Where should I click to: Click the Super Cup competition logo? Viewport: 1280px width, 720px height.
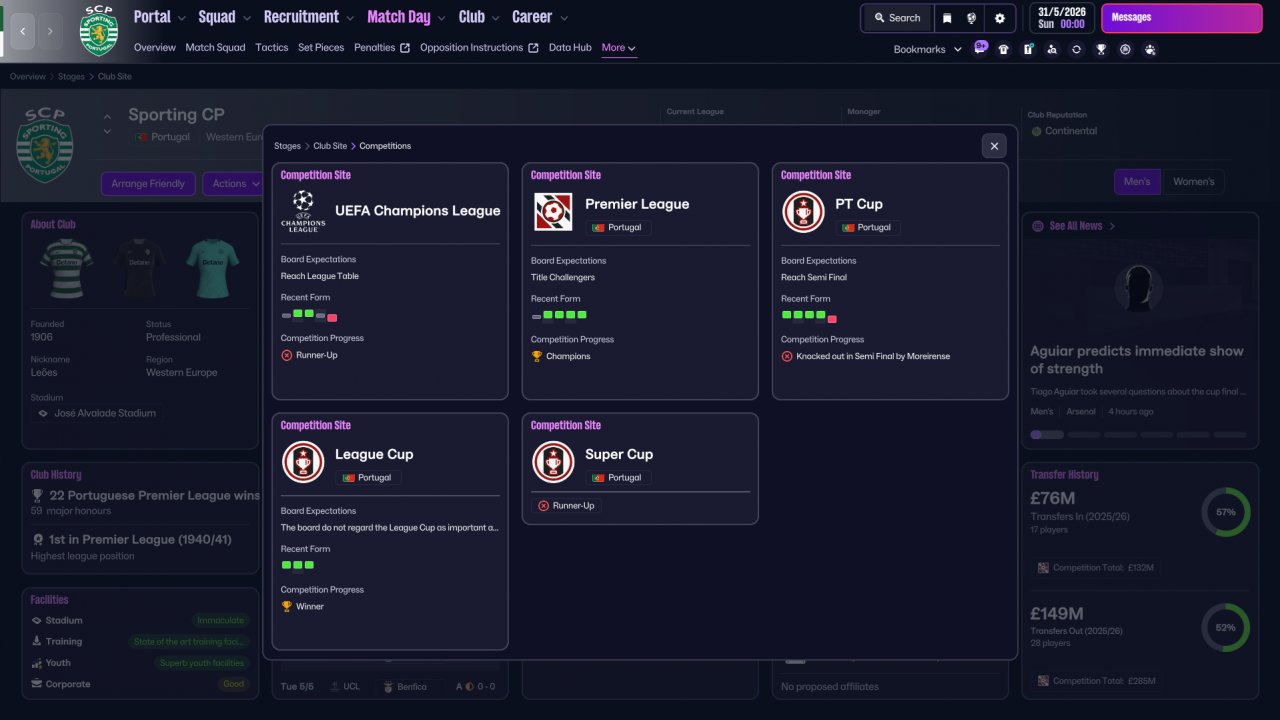[553, 462]
